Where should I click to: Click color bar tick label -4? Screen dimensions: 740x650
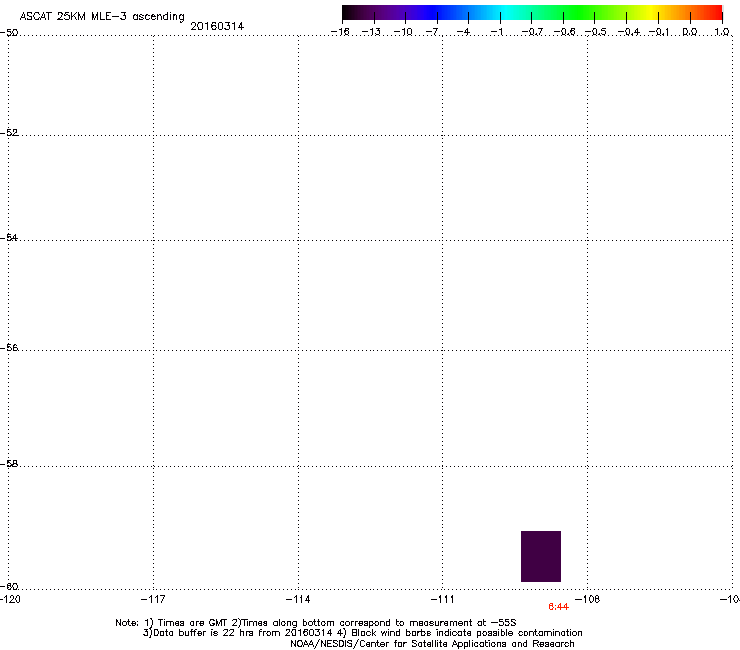click(463, 32)
